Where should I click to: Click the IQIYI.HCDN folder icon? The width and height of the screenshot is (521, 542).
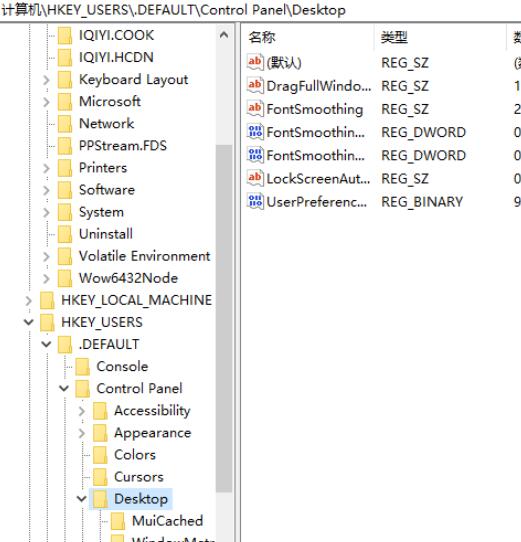[x=65, y=58]
